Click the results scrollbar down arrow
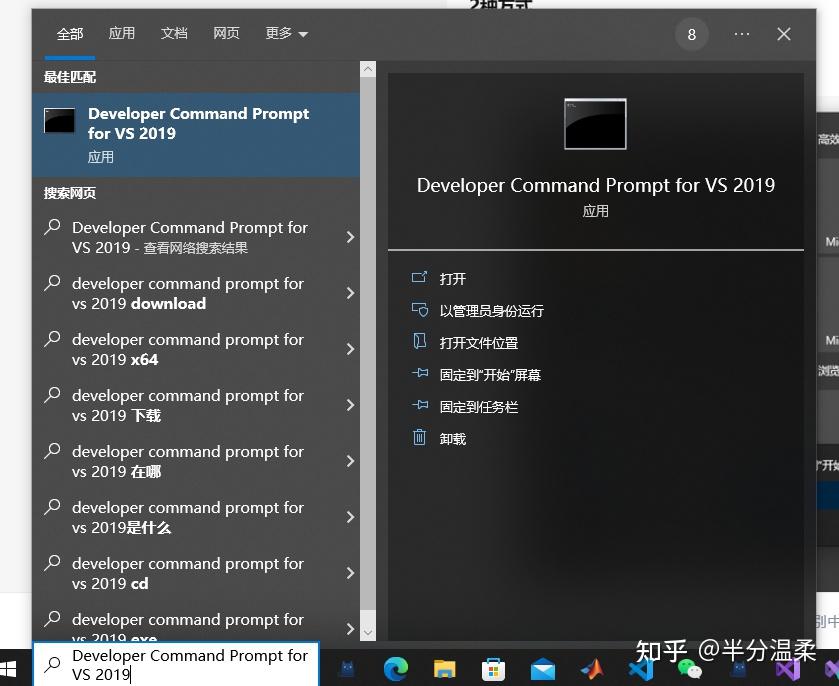The image size is (839, 686). tap(368, 632)
